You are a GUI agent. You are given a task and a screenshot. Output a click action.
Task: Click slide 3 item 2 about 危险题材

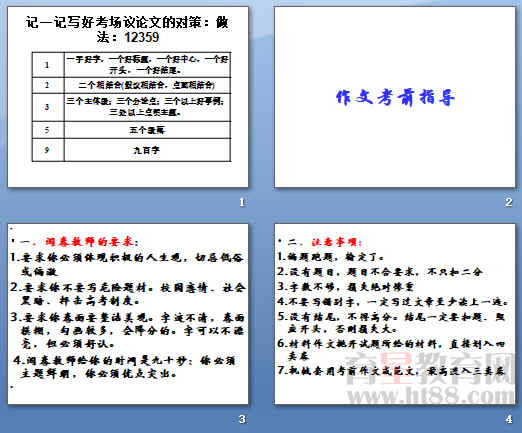128,294
